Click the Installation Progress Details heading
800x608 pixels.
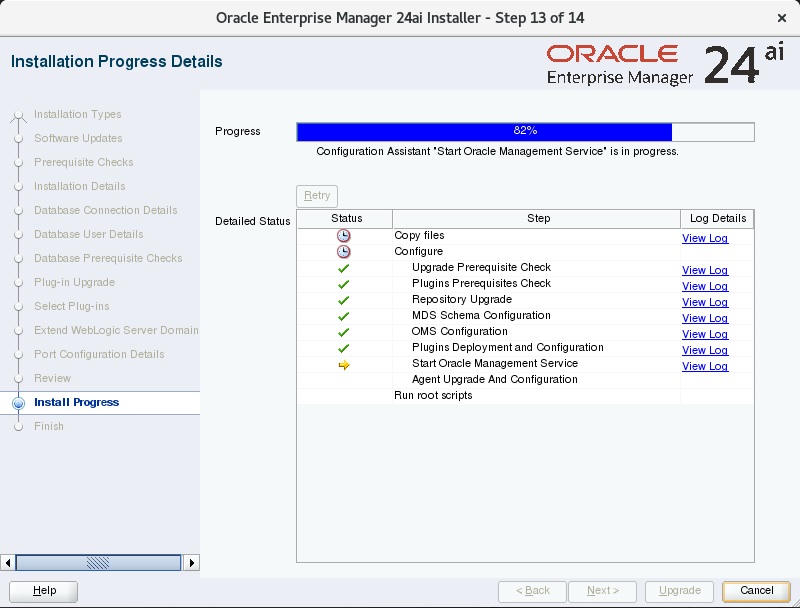117,61
